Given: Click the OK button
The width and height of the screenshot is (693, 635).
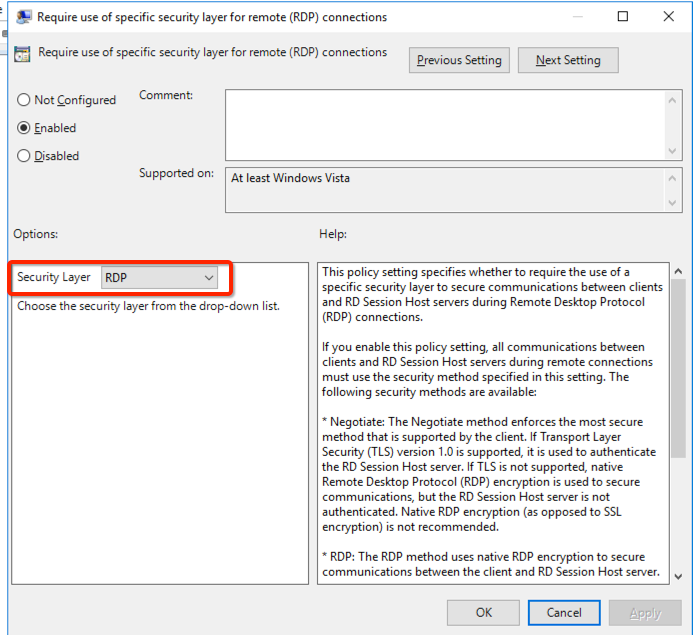Looking at the screenshot, I should (x=483, y=612).
